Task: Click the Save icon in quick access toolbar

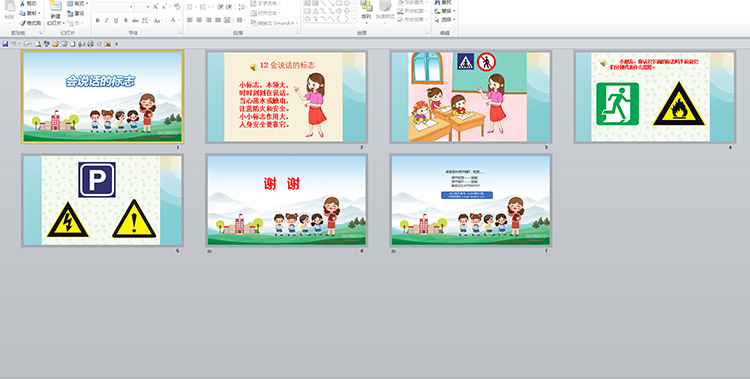Action: point(5,44)
